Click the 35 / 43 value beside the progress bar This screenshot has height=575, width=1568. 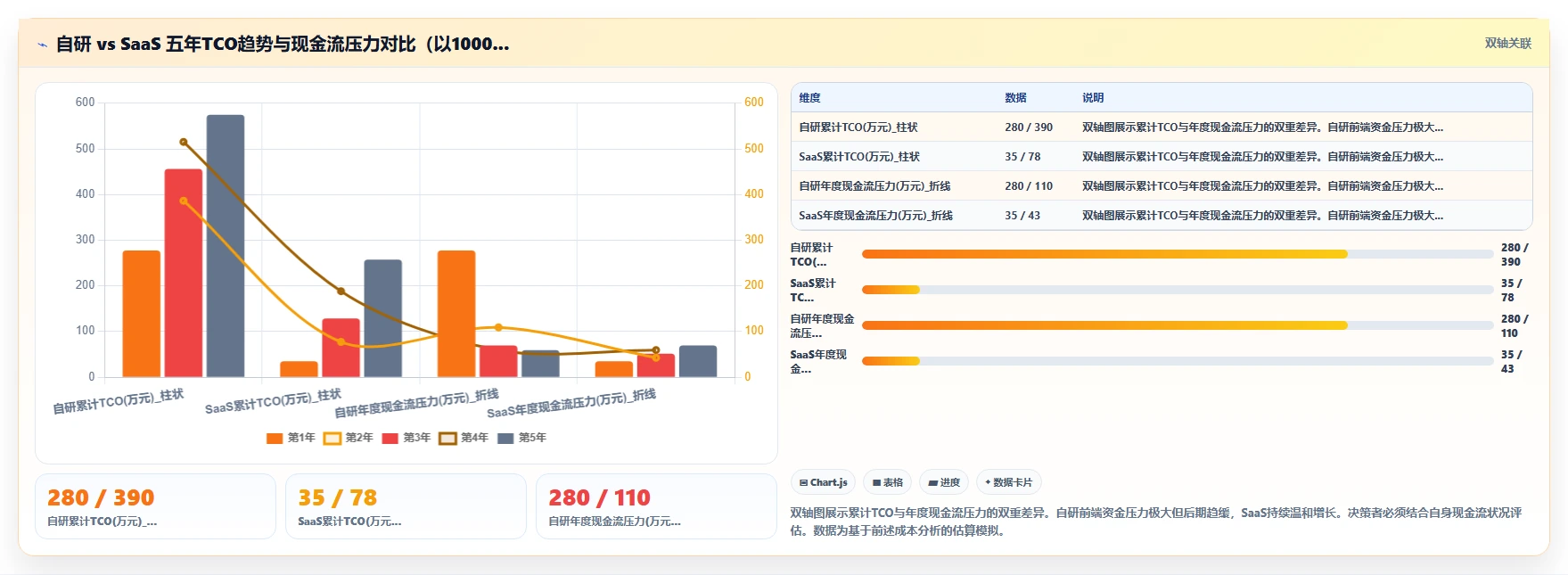pos(1512,361)
